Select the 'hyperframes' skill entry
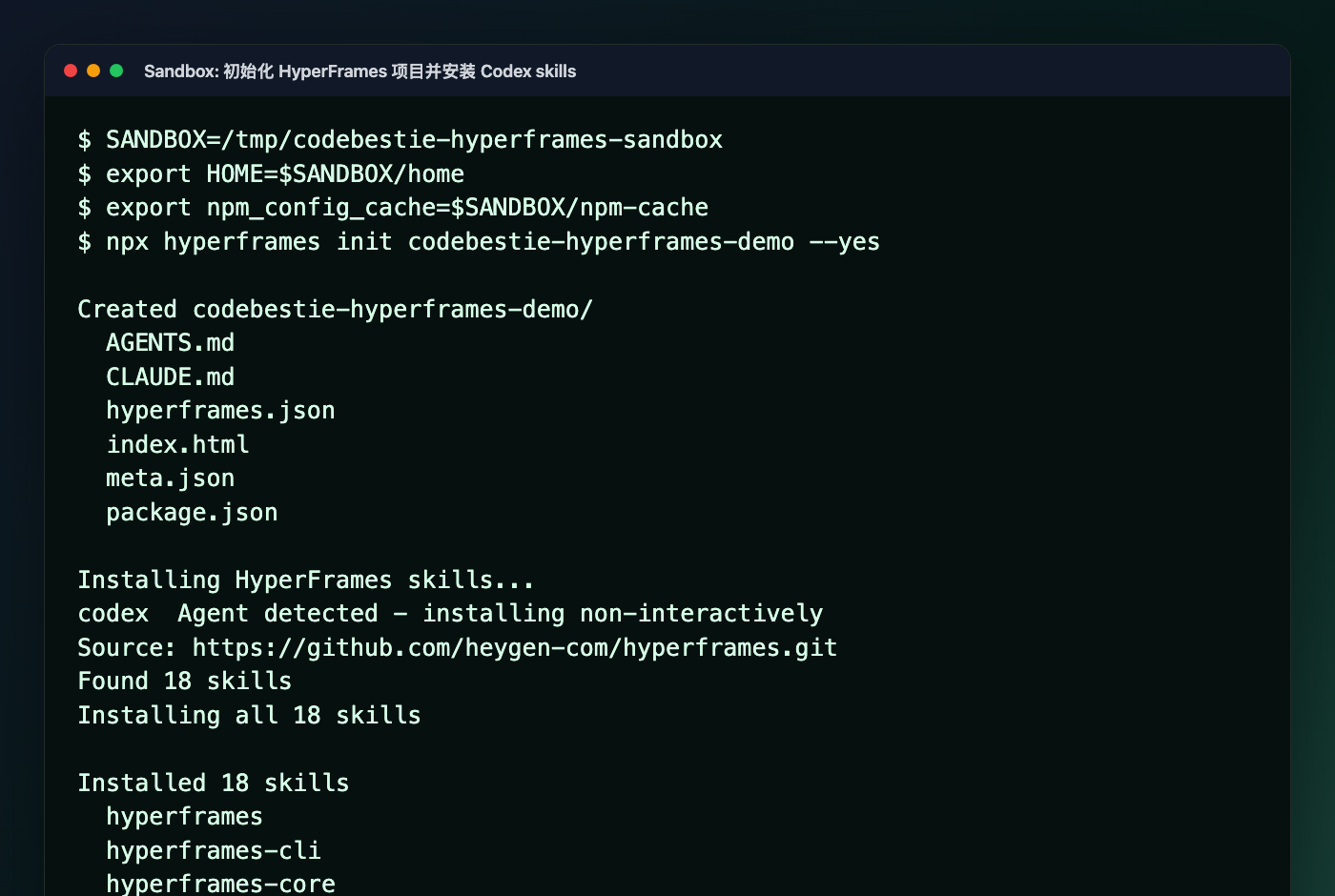This screenshot has width=1335, height=896. [185, 817]
